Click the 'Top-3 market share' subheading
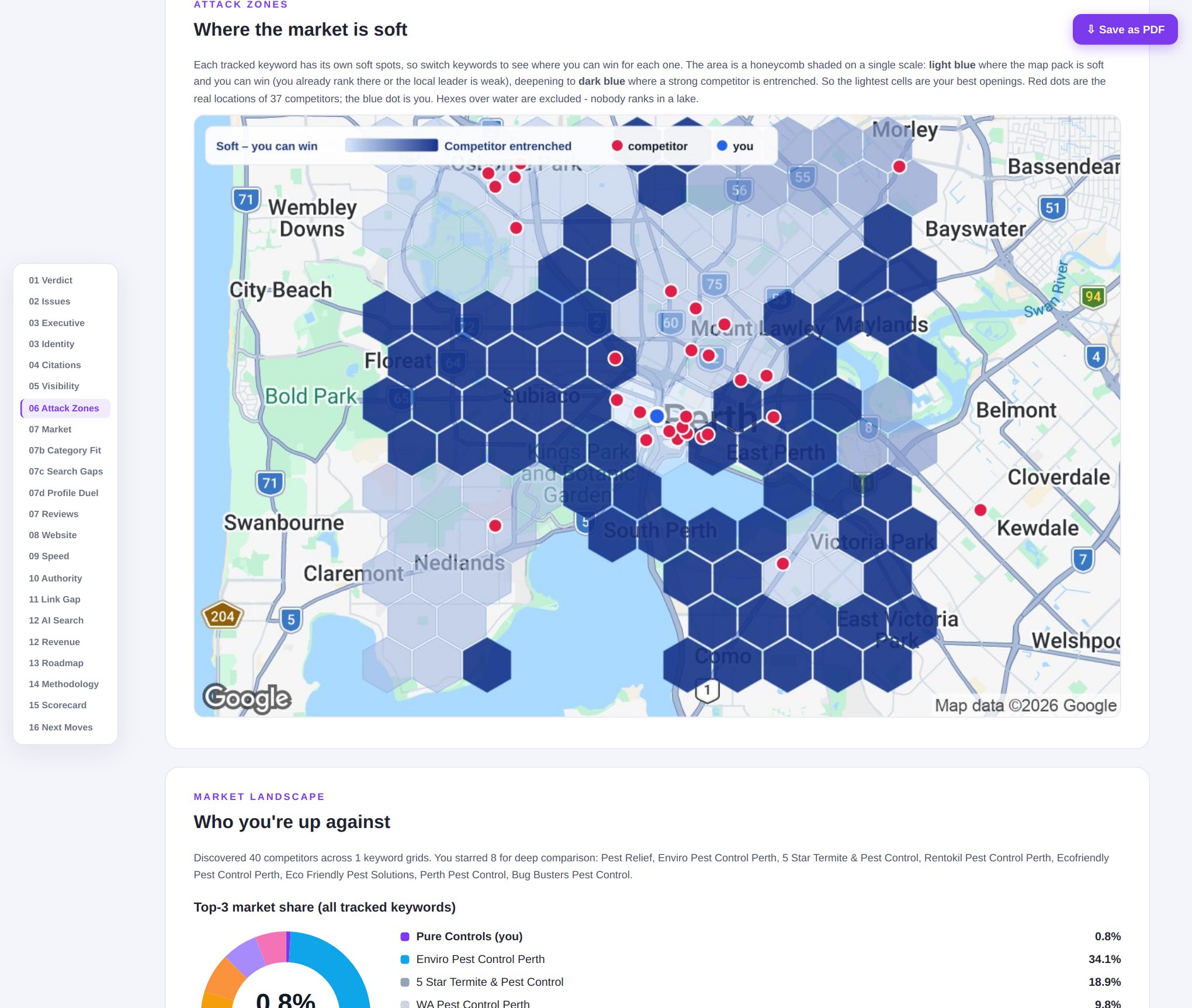Image resolution: width=1192 pixels, height=1008 pixels. [324, 907]
